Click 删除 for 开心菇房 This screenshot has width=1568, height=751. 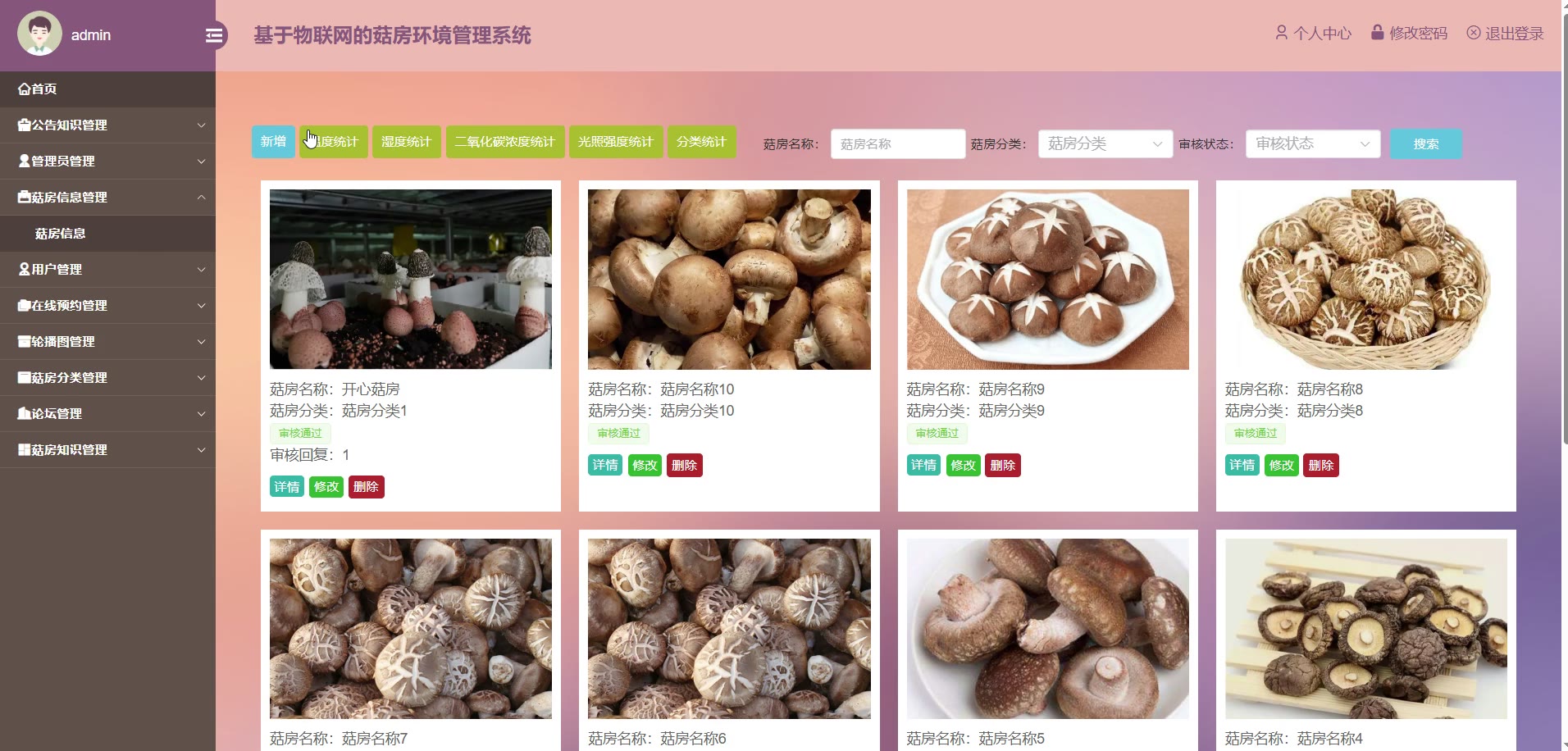pyautogui.click(x=366, y=487)
